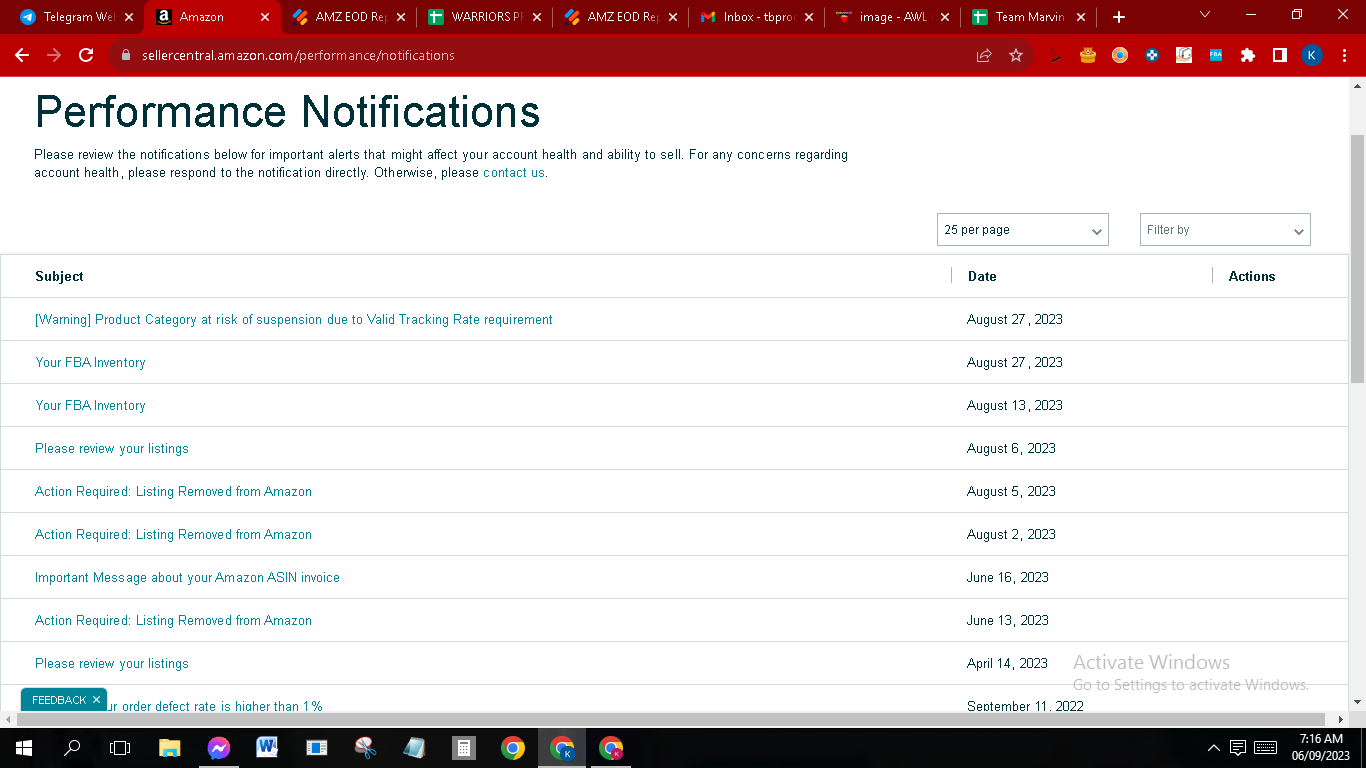
Task: Launch File Explorer from the taskbar
Action: click(x=170, y=748)
